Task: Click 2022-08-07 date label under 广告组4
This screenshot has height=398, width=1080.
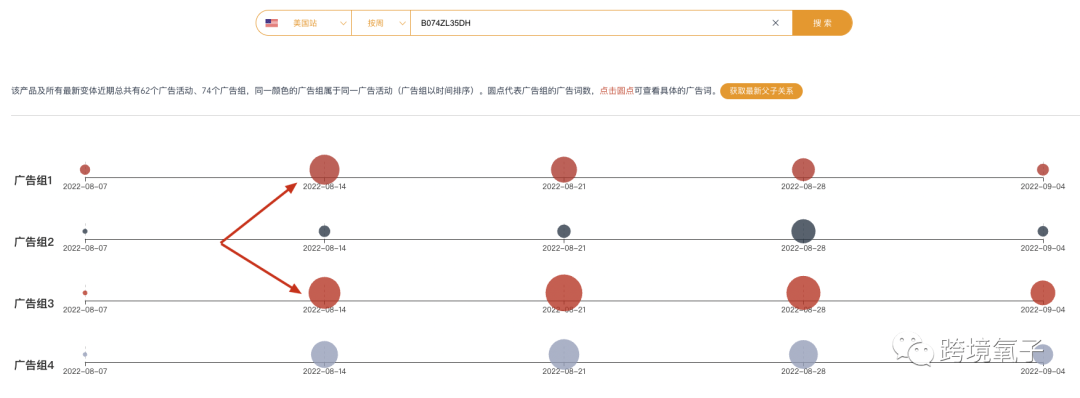Action: coord(85,371)
